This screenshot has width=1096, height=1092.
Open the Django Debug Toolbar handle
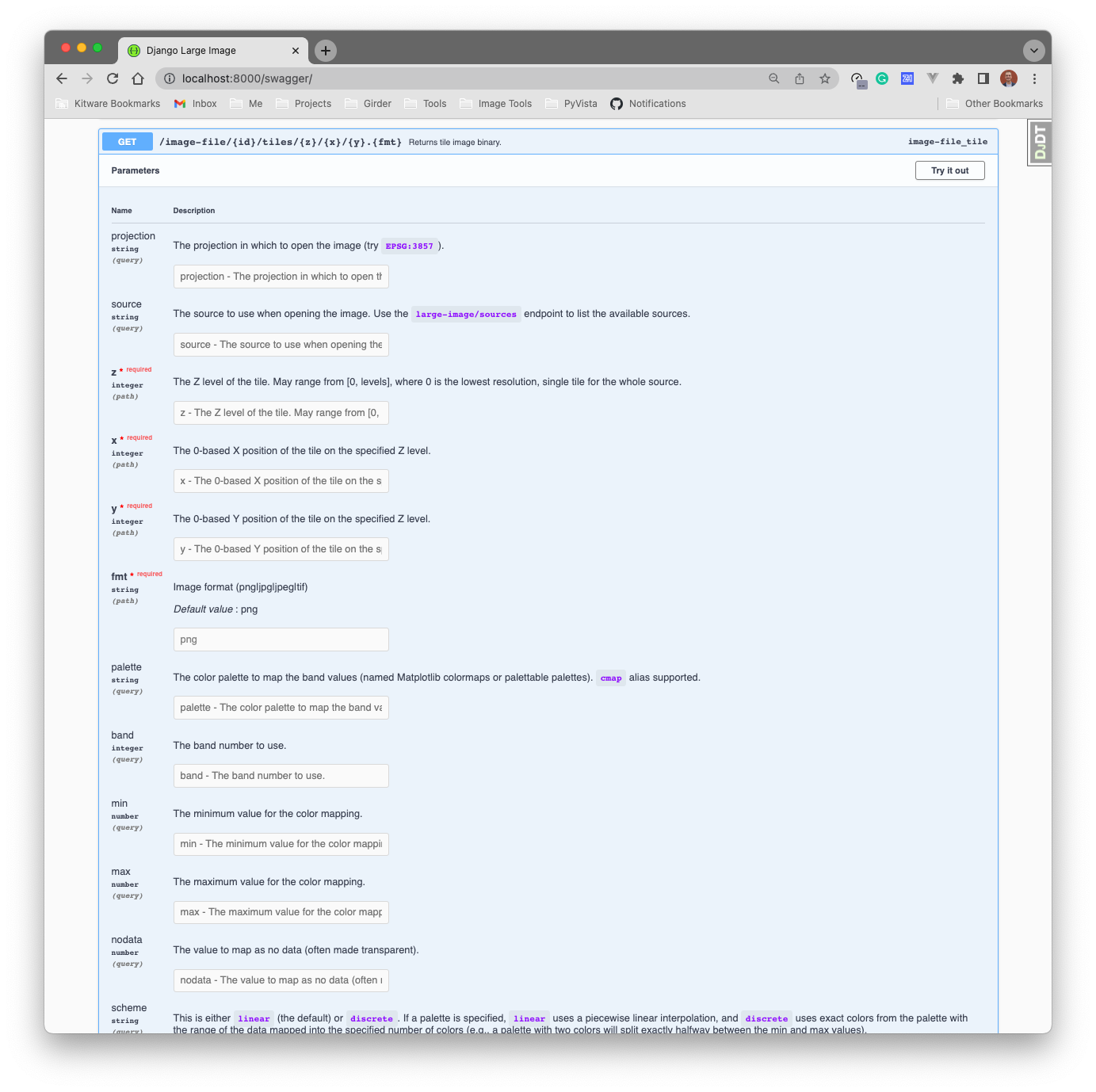pos(1040,143)
